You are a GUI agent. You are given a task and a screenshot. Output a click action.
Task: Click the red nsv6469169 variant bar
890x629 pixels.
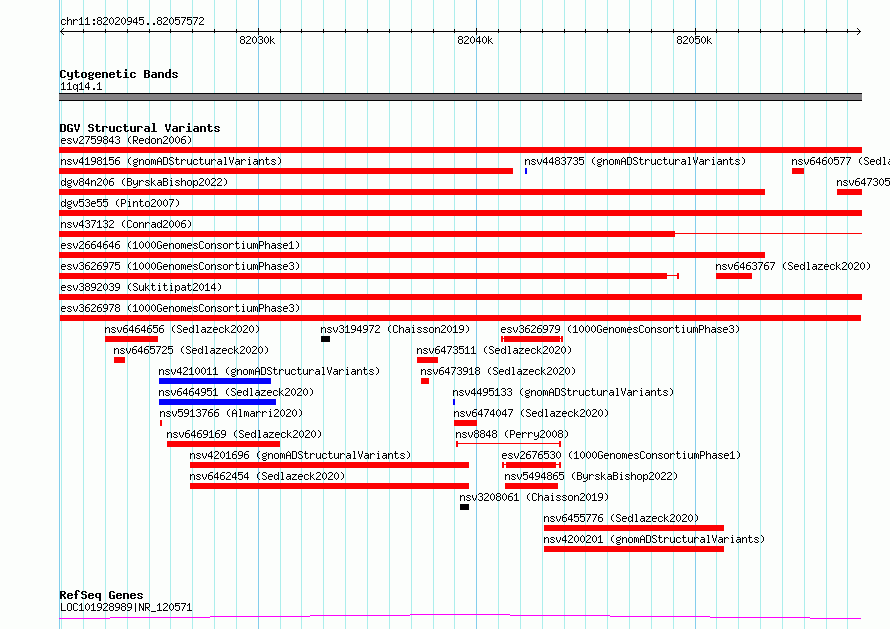(223, 444)
